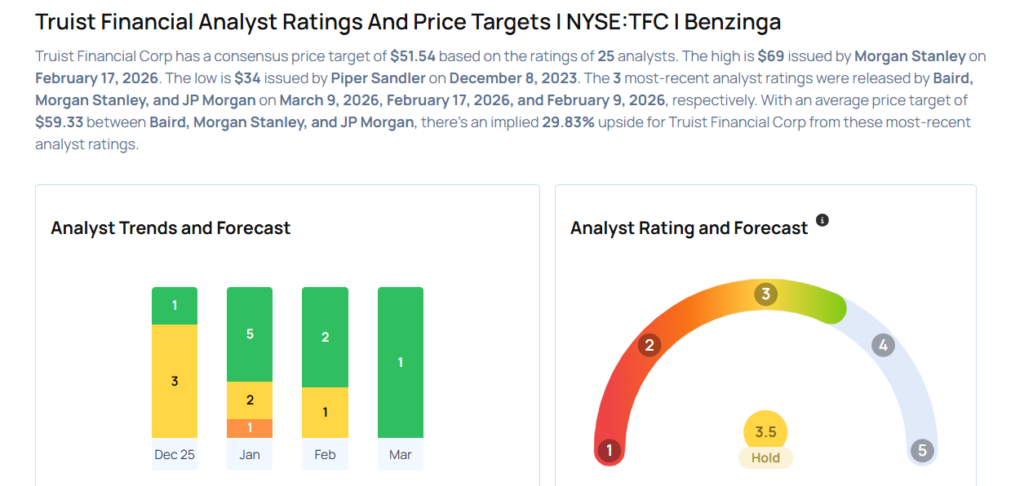Click the info icon beside Analyst Rating and Forecast
Screen dimensions: 1024x486
point(822,220)
